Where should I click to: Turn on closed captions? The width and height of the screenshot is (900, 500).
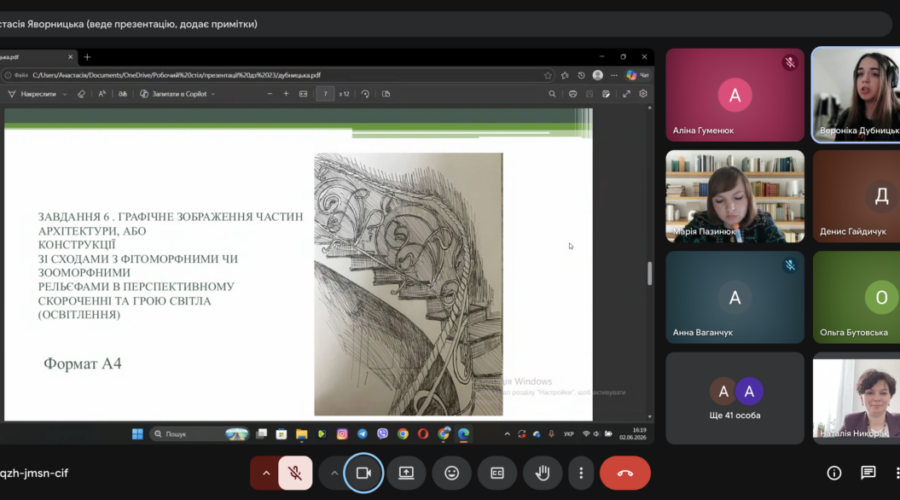point(497,473)
